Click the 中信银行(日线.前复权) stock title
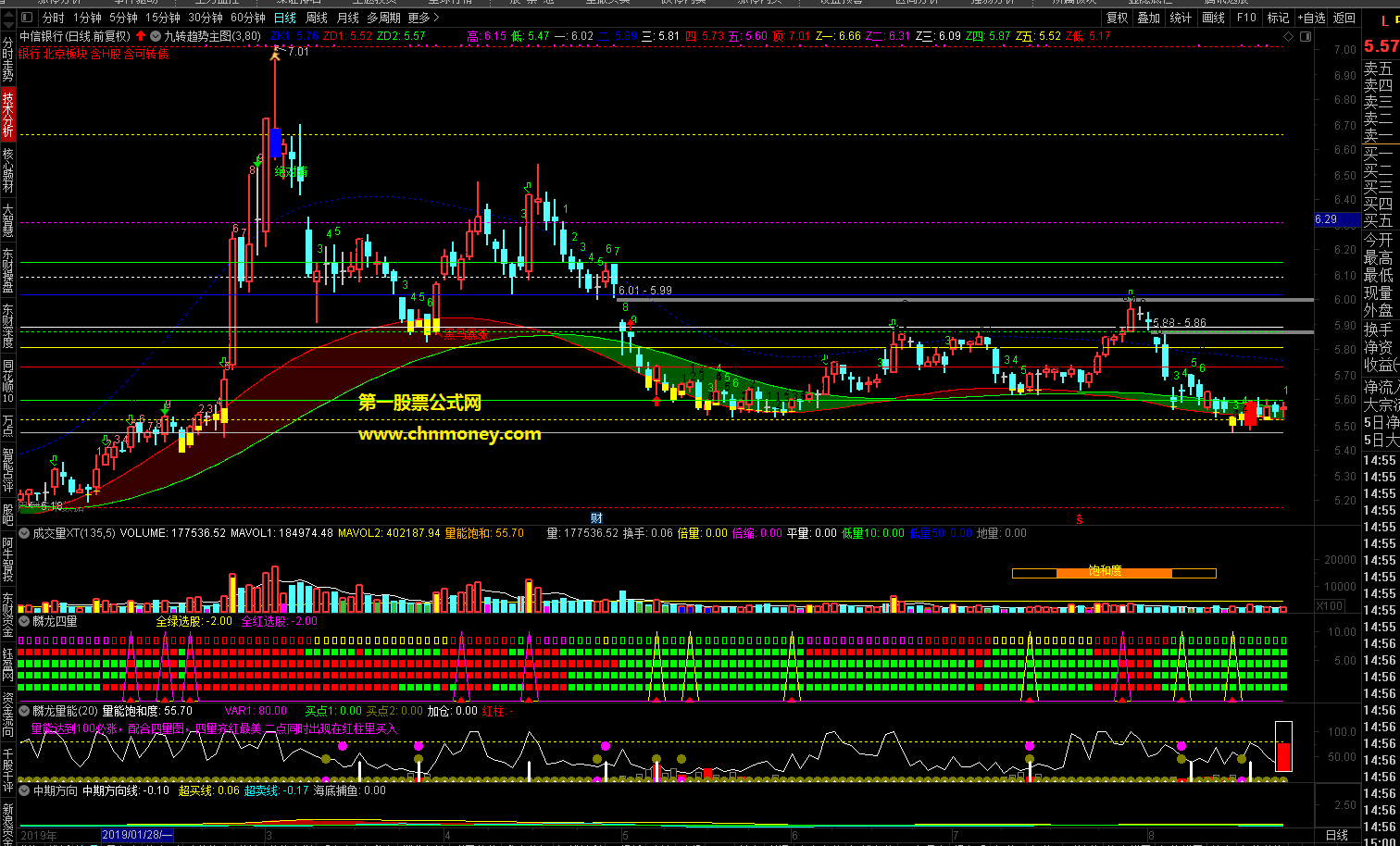Image resolution: width=1400 pixels, height=846 pixels. click(x=75, y=36)
